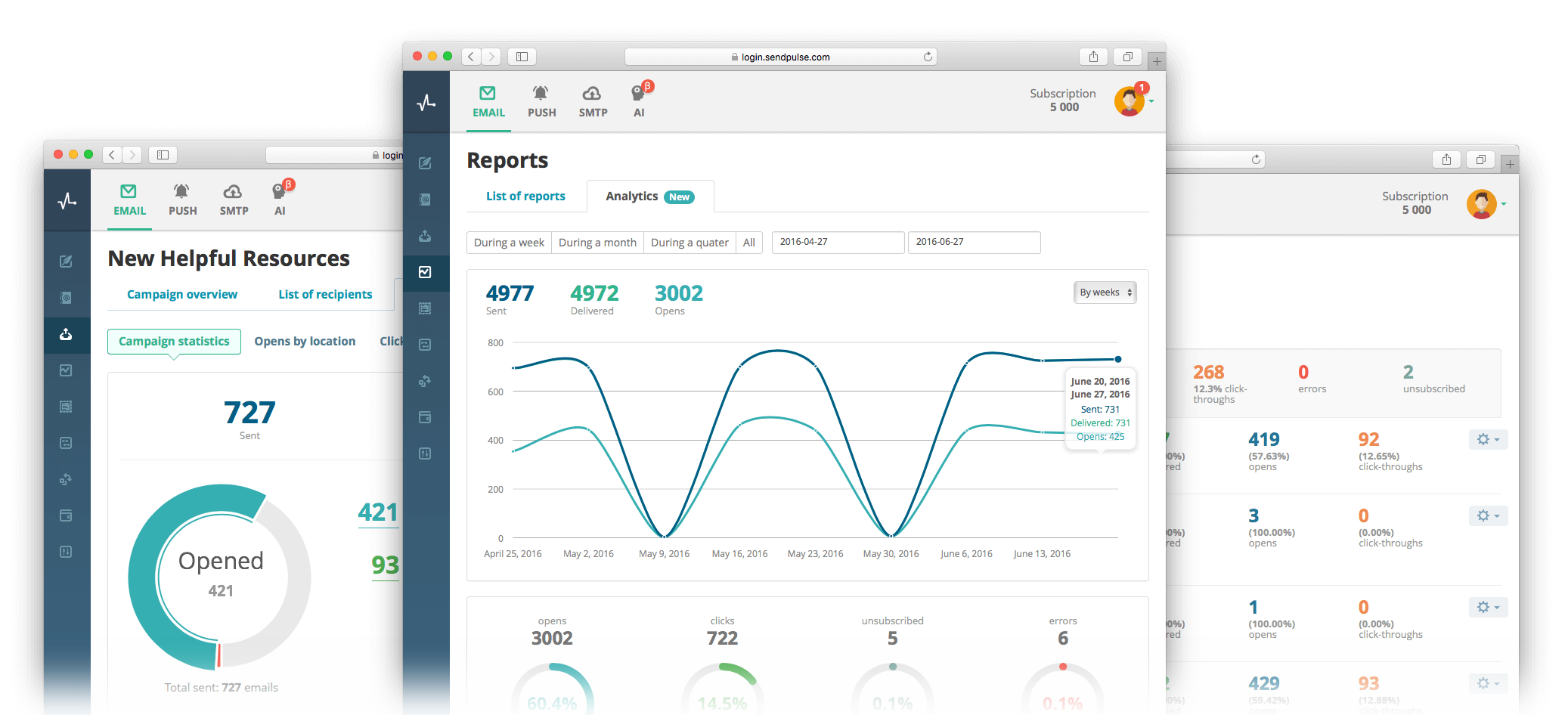Click the pencil compose icon in the left window sidebar
The image size is (1568, 715).
click(x=66, y=262)
